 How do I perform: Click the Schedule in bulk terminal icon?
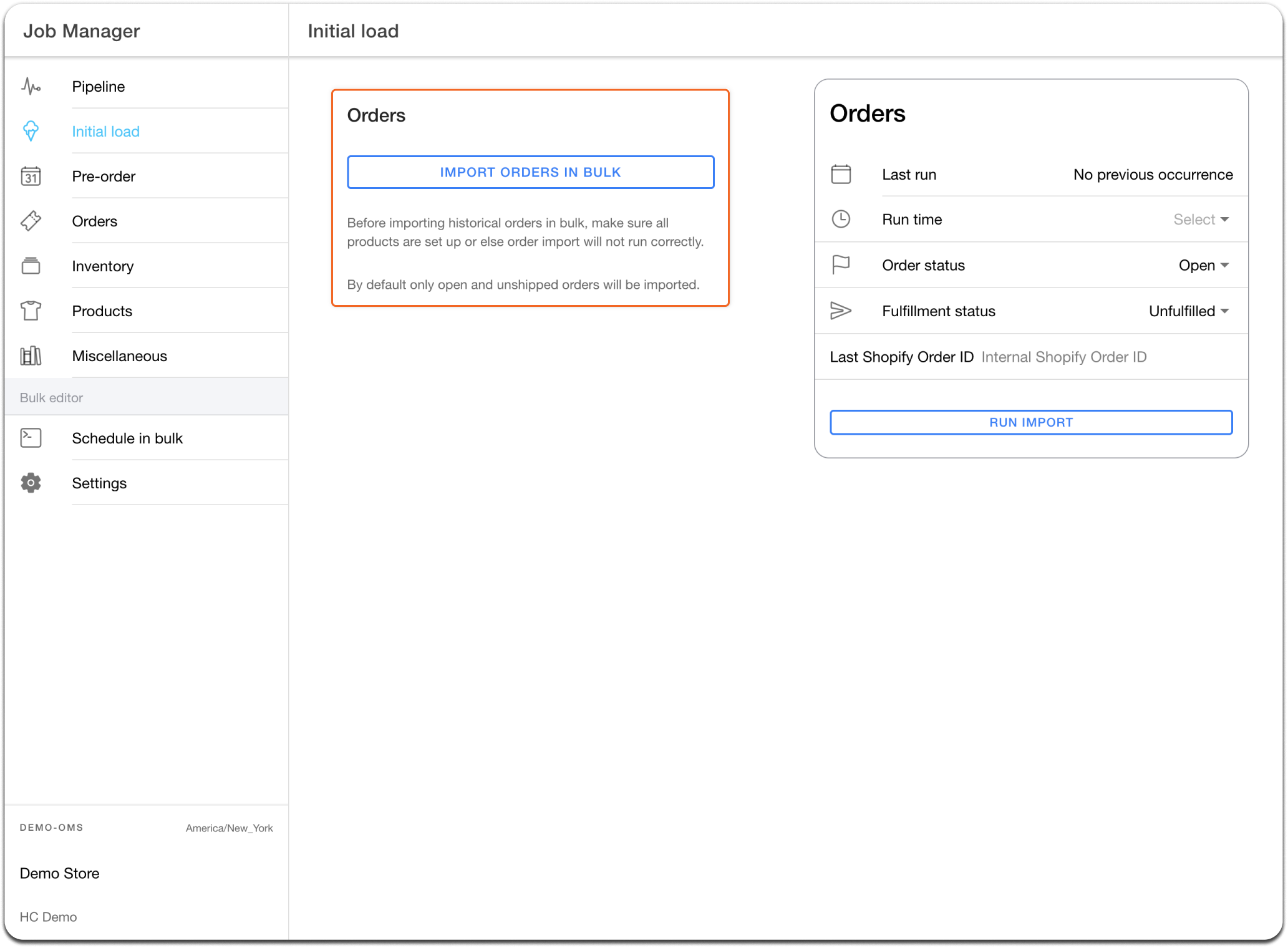(x=31, y=438)
